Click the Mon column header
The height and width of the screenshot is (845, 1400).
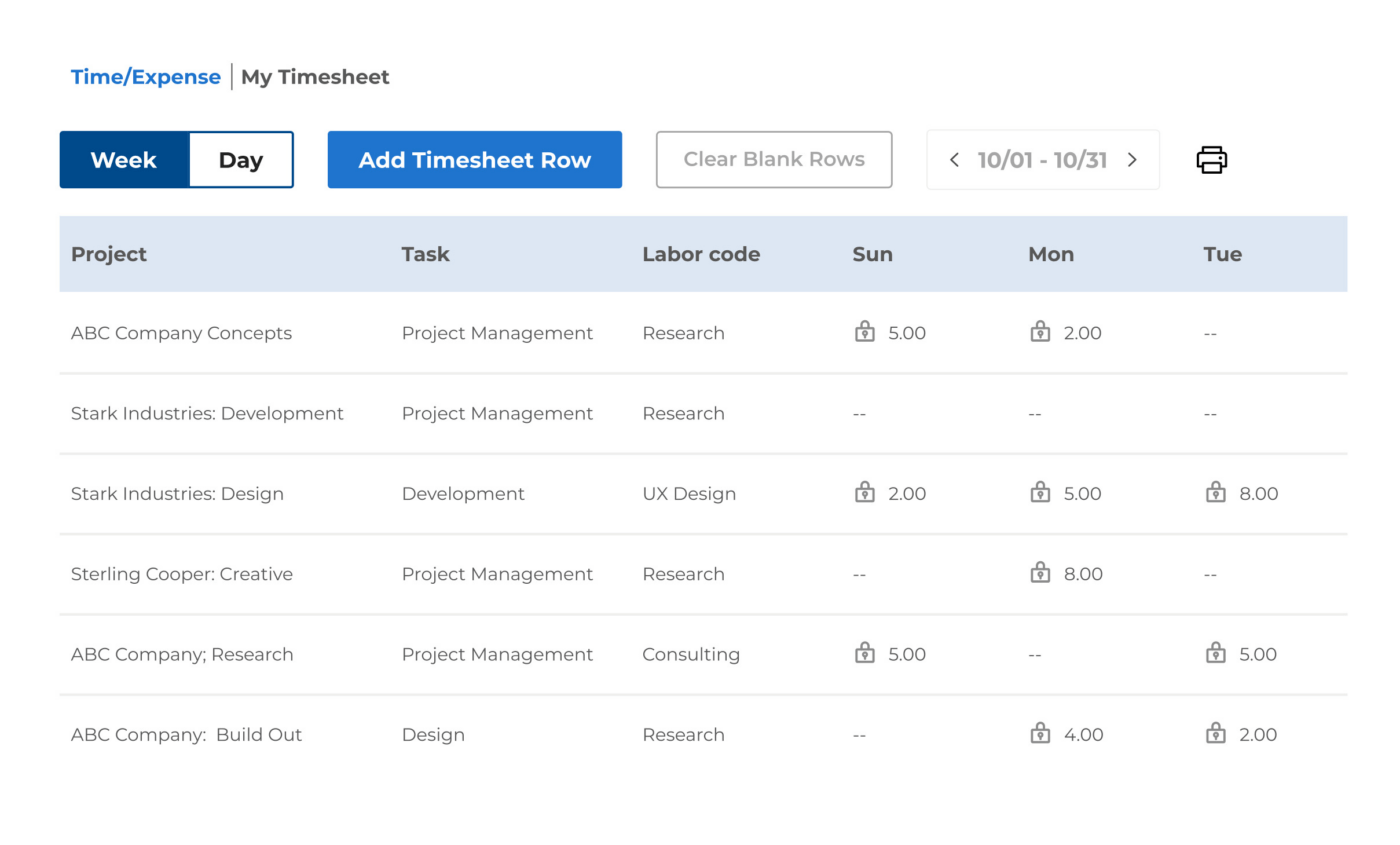point(1051,254)
